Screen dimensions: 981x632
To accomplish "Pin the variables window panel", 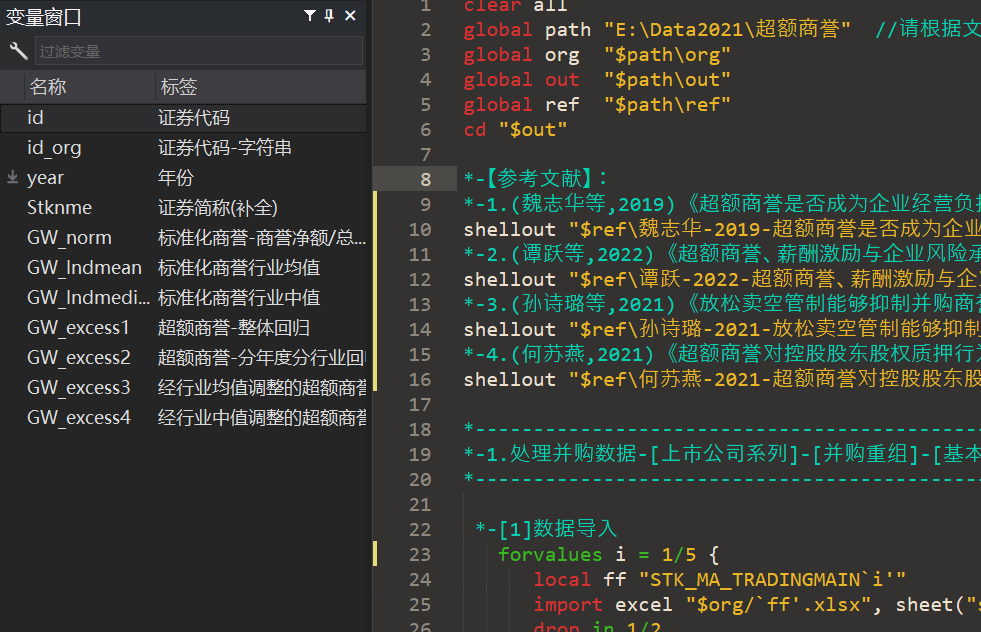I will coord(329,16).
